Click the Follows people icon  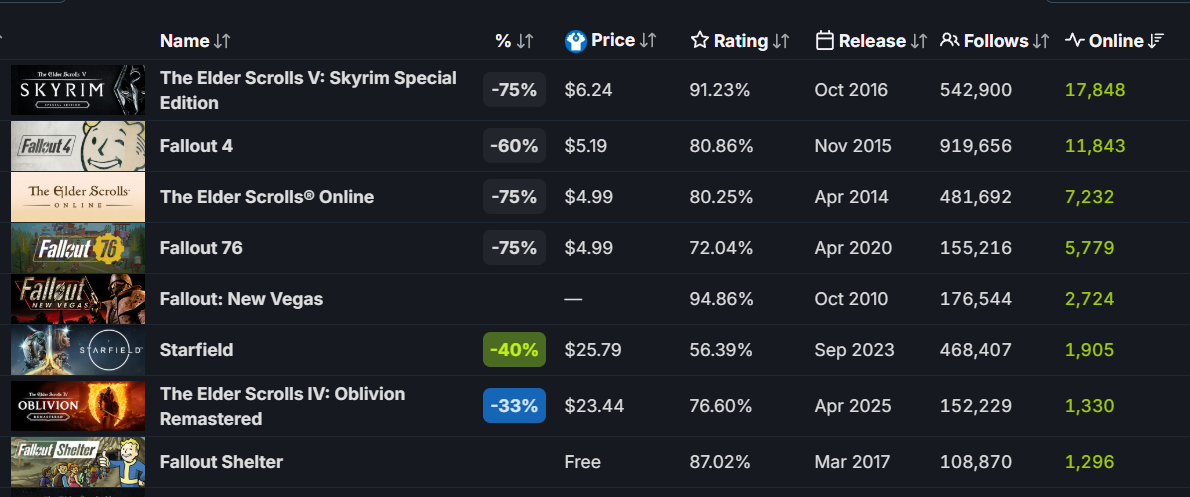[x=949, y=41]
